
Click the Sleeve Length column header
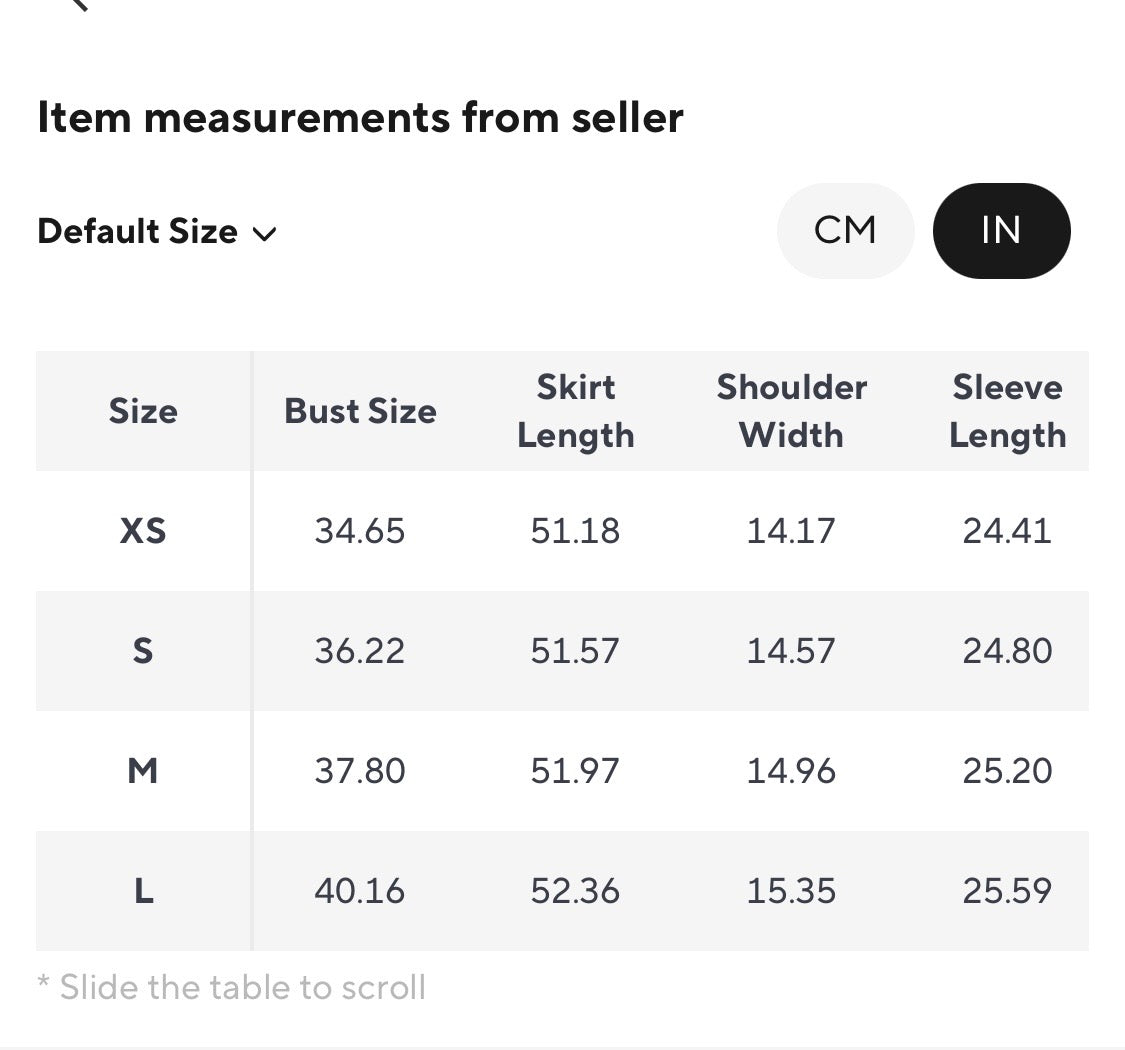[1007, 411]
